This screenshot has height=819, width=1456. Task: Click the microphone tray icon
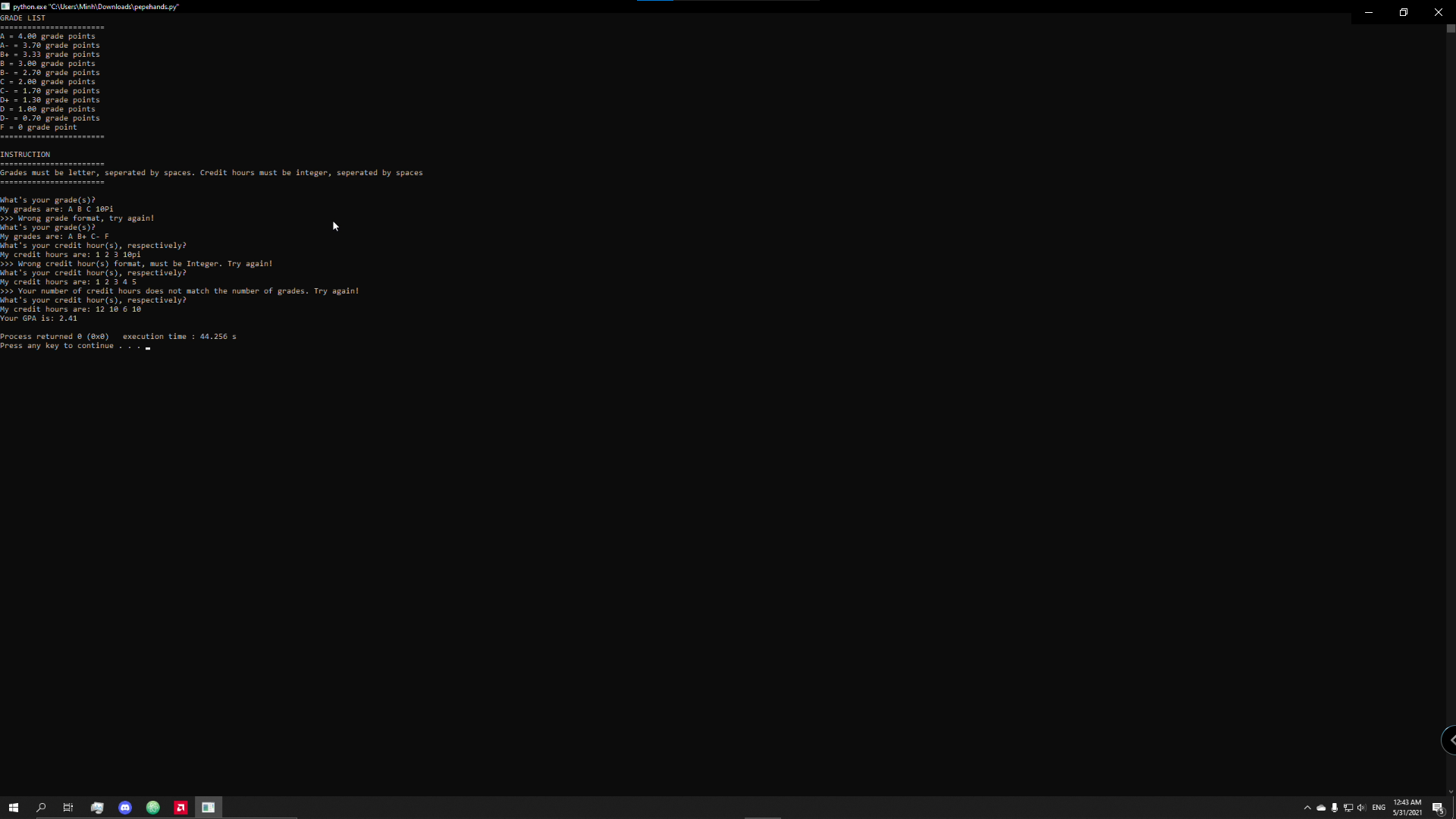(1335, 808)
